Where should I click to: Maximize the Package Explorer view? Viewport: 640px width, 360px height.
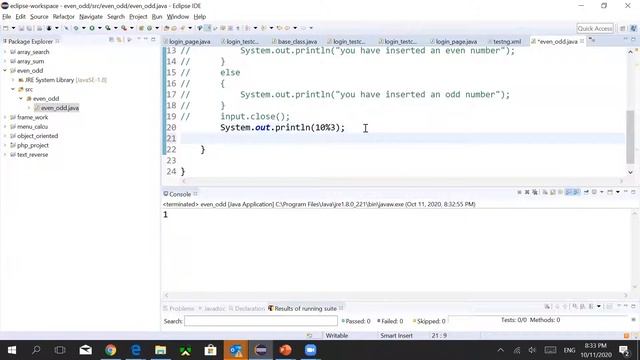(153, 39)
